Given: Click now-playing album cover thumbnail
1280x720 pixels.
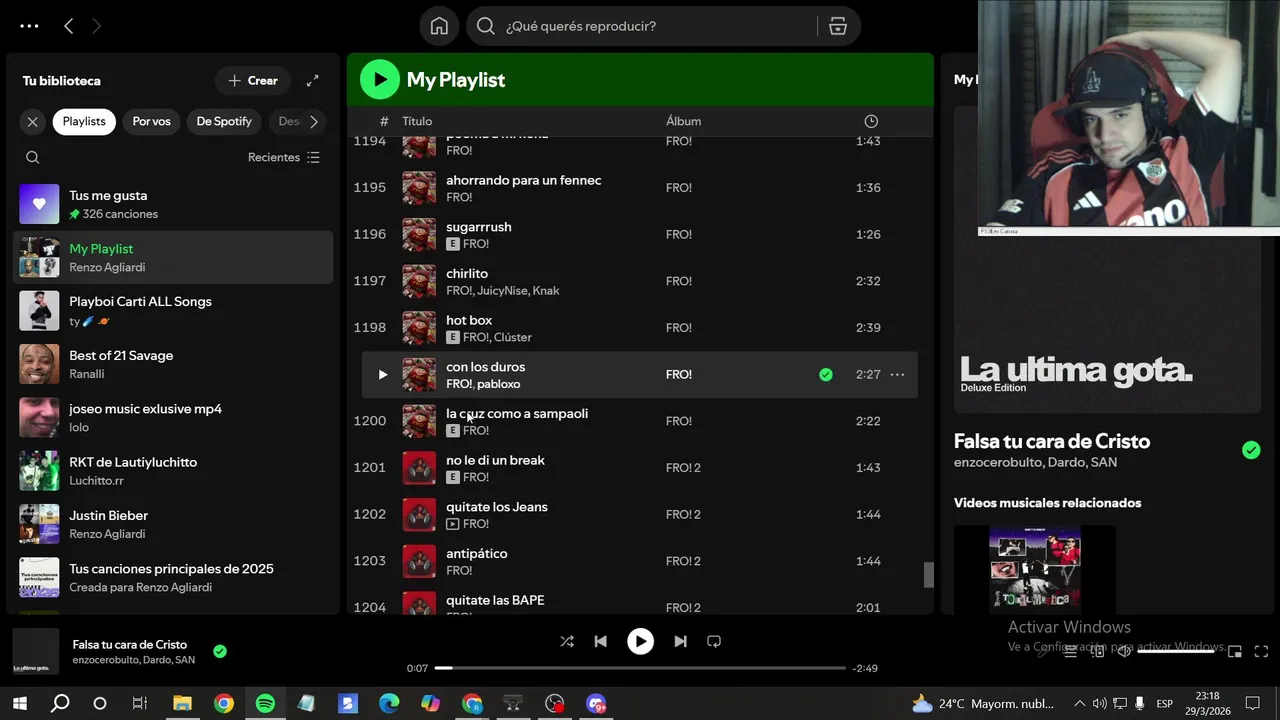Looking at the screenshot, I should click(36, 651).
